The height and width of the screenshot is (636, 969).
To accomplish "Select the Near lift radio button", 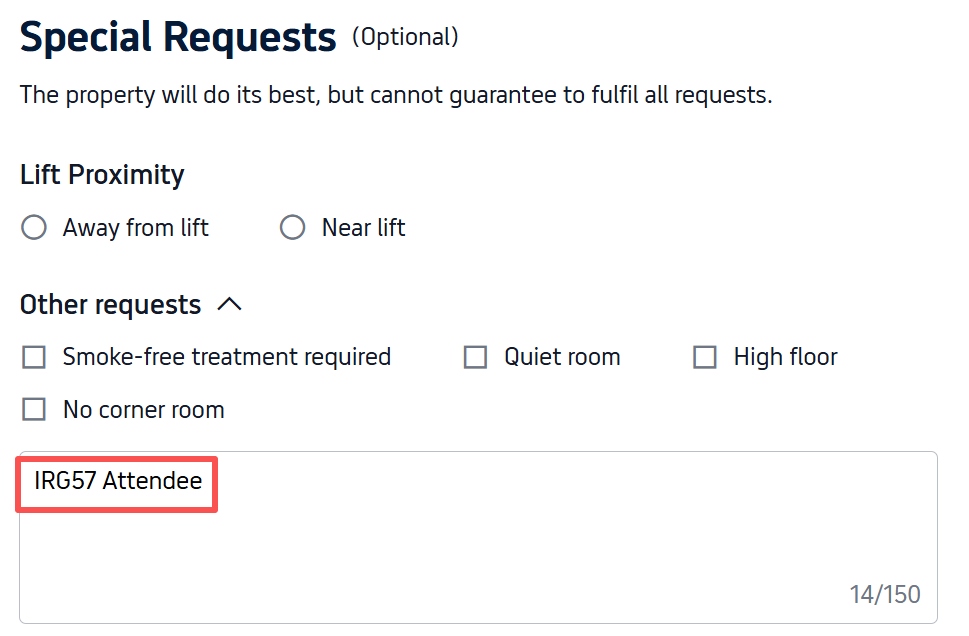I will 293,228.
